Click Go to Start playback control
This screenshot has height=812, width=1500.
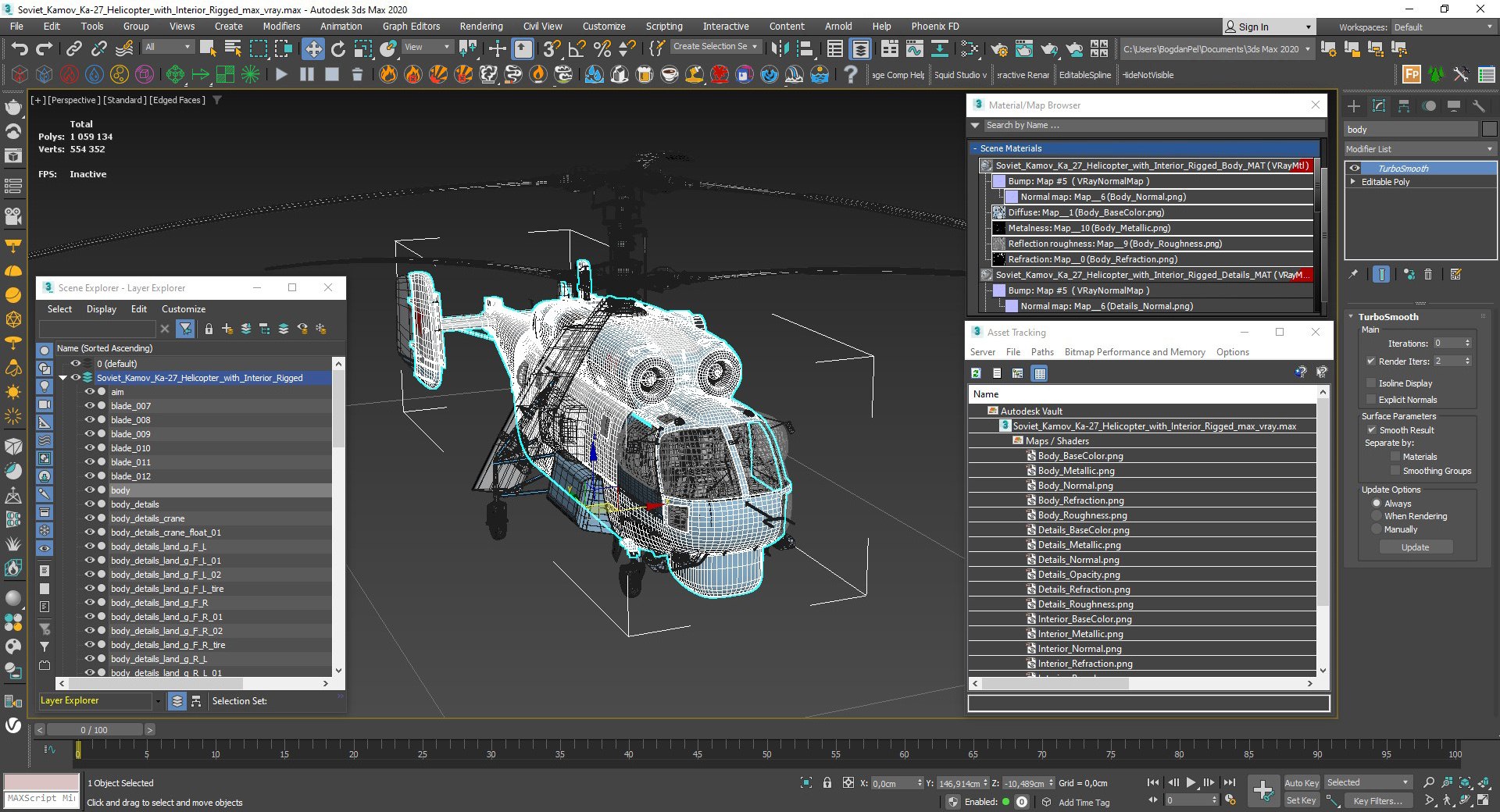(x=1152, y=782)
